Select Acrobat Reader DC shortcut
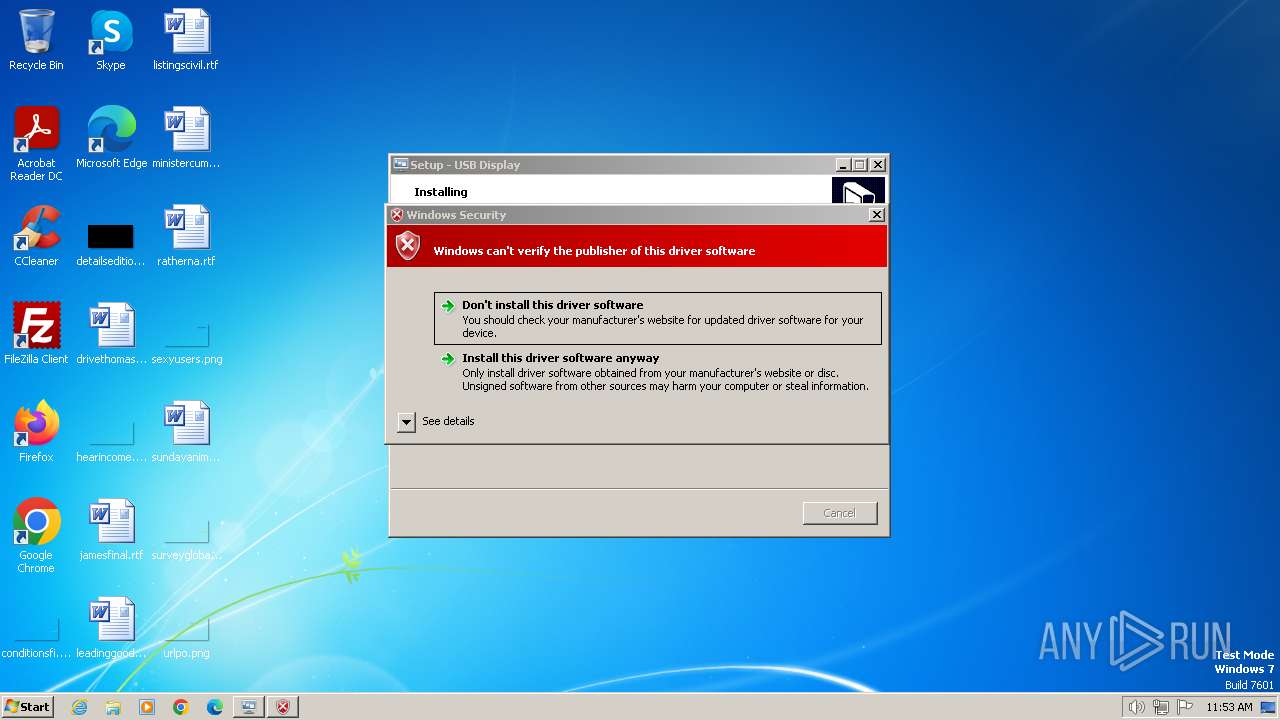Image resolution: width=1280 pixels, height=720 pixels. pyautogui.click(x=36, y=143)
